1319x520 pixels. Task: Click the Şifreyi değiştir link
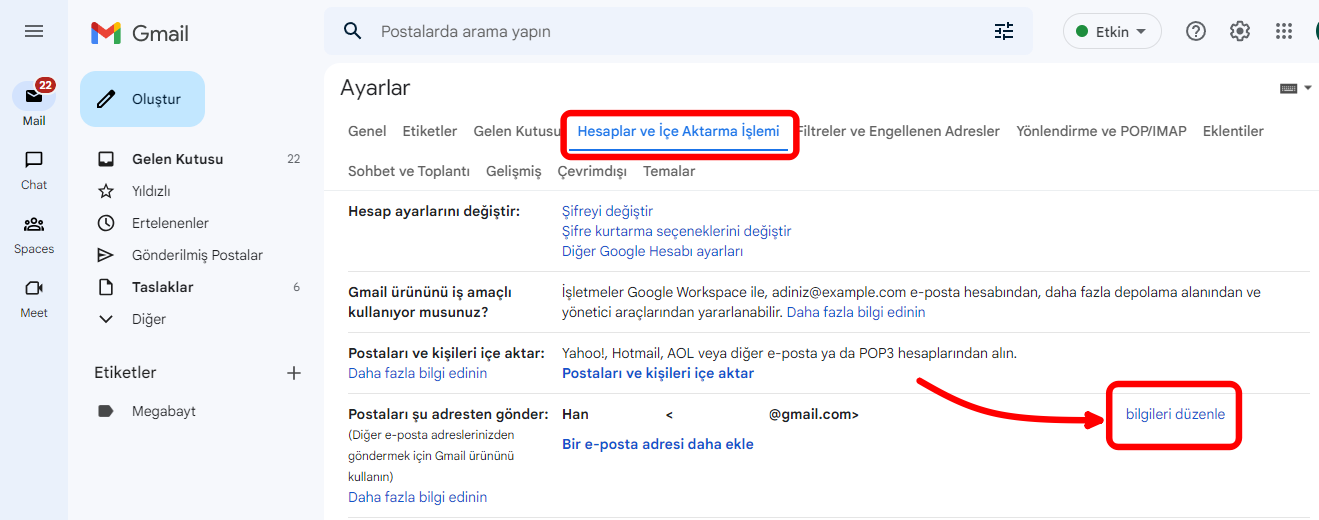[607, 211]
